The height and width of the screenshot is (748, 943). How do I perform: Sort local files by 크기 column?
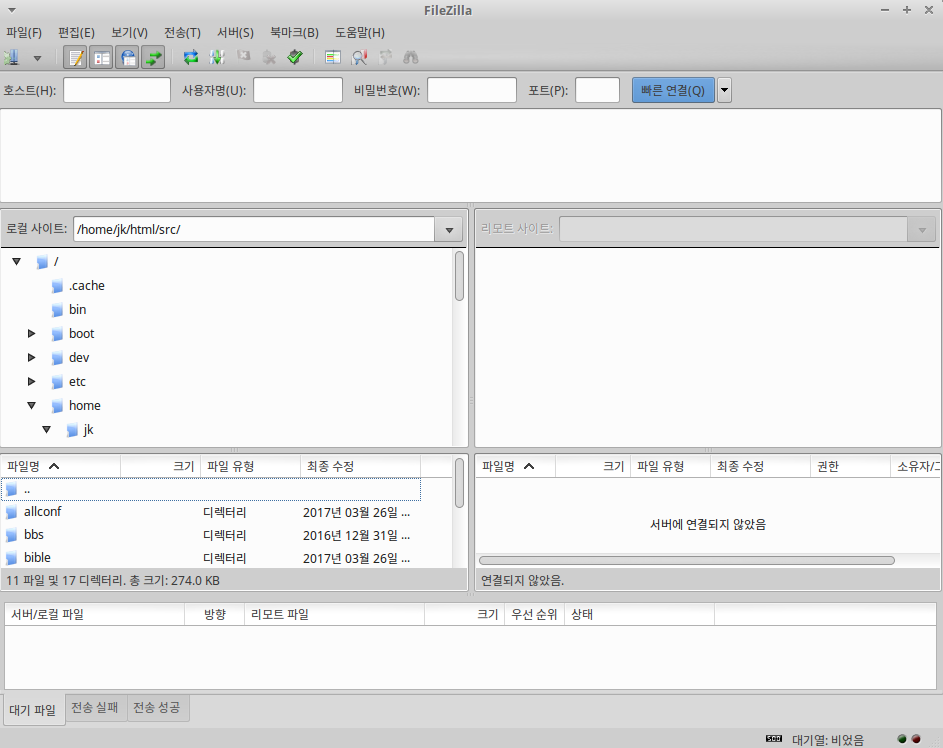(160, 467)
